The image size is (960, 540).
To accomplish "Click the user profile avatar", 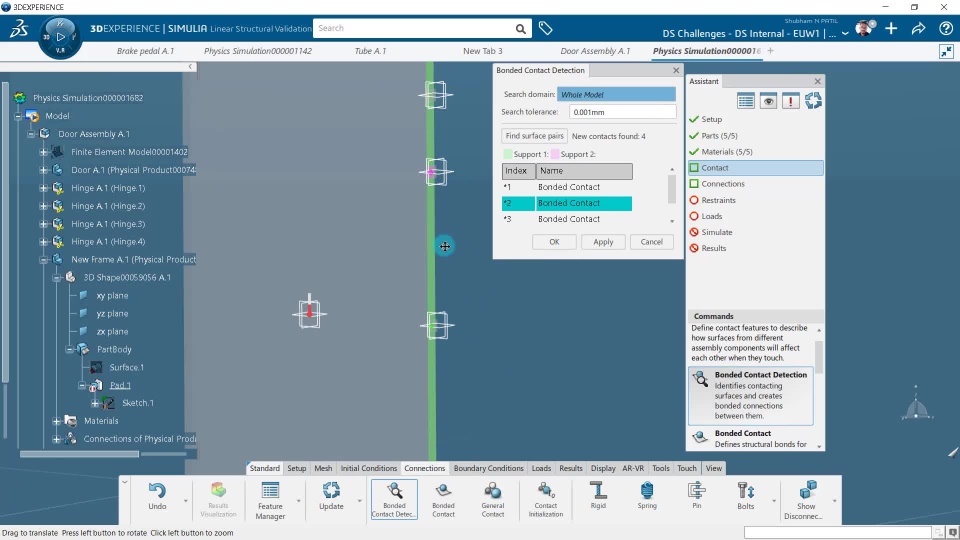I will click(x=864, y=28).
